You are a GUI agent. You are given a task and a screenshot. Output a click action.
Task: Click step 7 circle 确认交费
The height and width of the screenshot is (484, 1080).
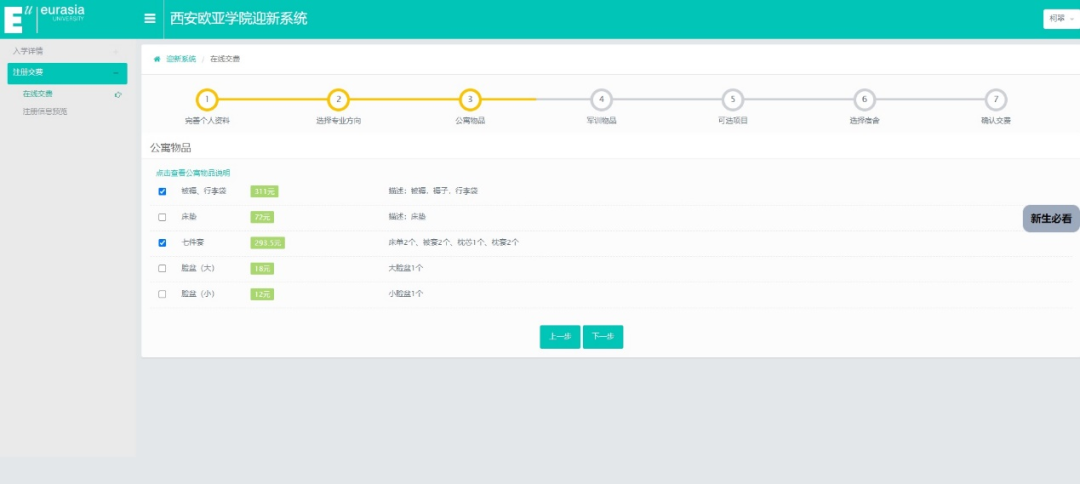point(995,99)
